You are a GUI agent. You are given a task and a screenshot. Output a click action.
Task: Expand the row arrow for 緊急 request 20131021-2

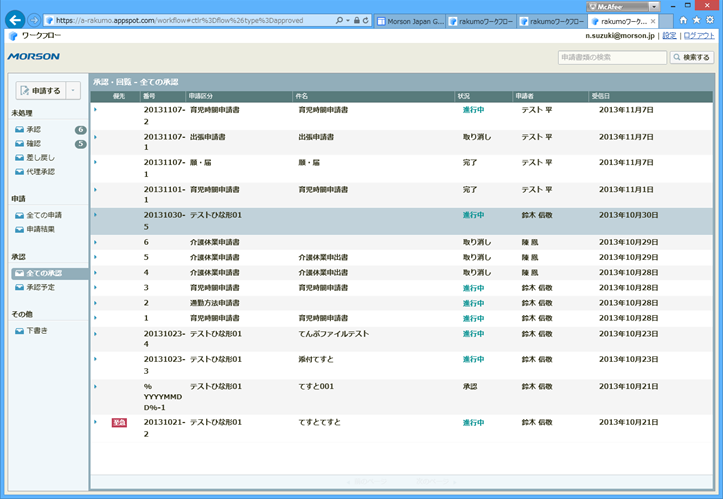pos(95,422)
